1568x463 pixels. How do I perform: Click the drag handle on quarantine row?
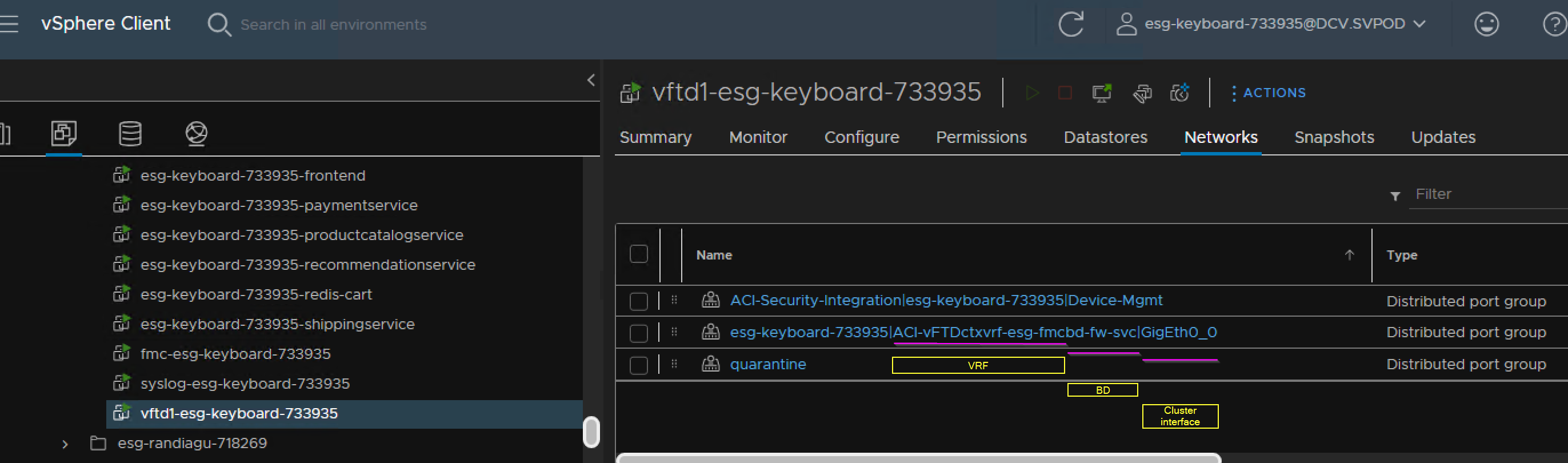674,364
